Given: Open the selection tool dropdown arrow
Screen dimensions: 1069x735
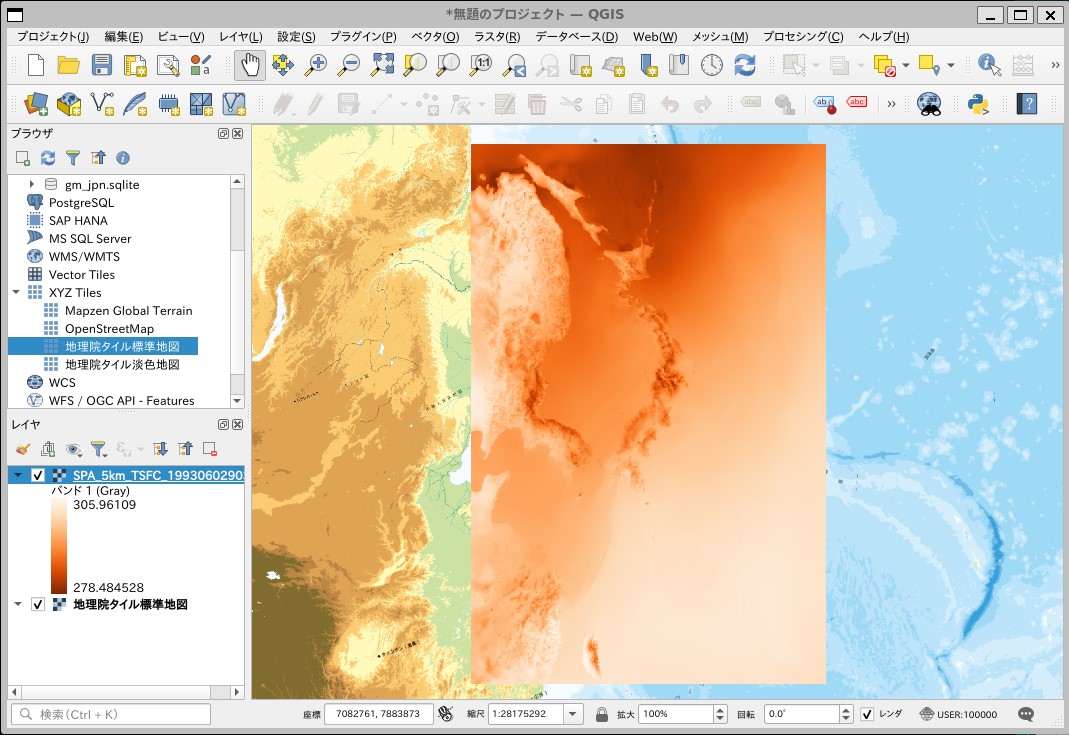Looking at the screenshot, I should tap(816, 65).
